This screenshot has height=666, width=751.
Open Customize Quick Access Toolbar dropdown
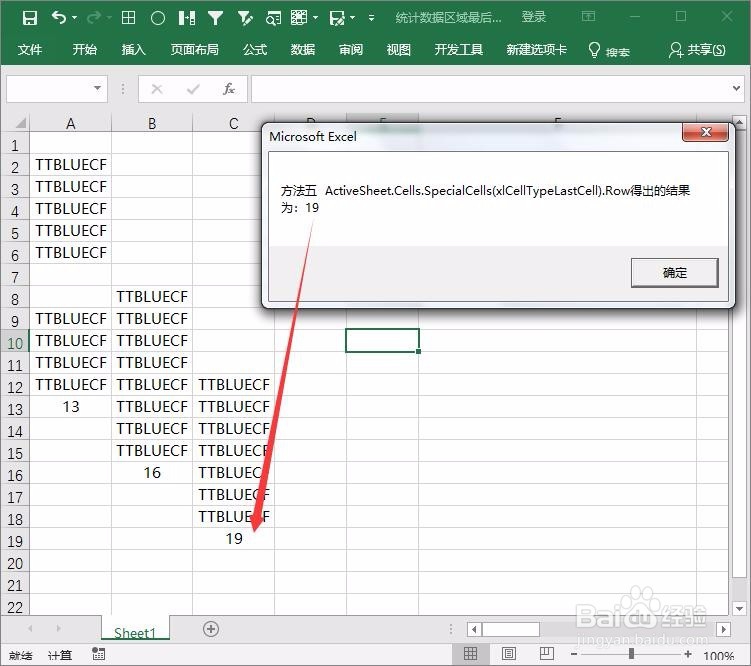click(371, 18)
